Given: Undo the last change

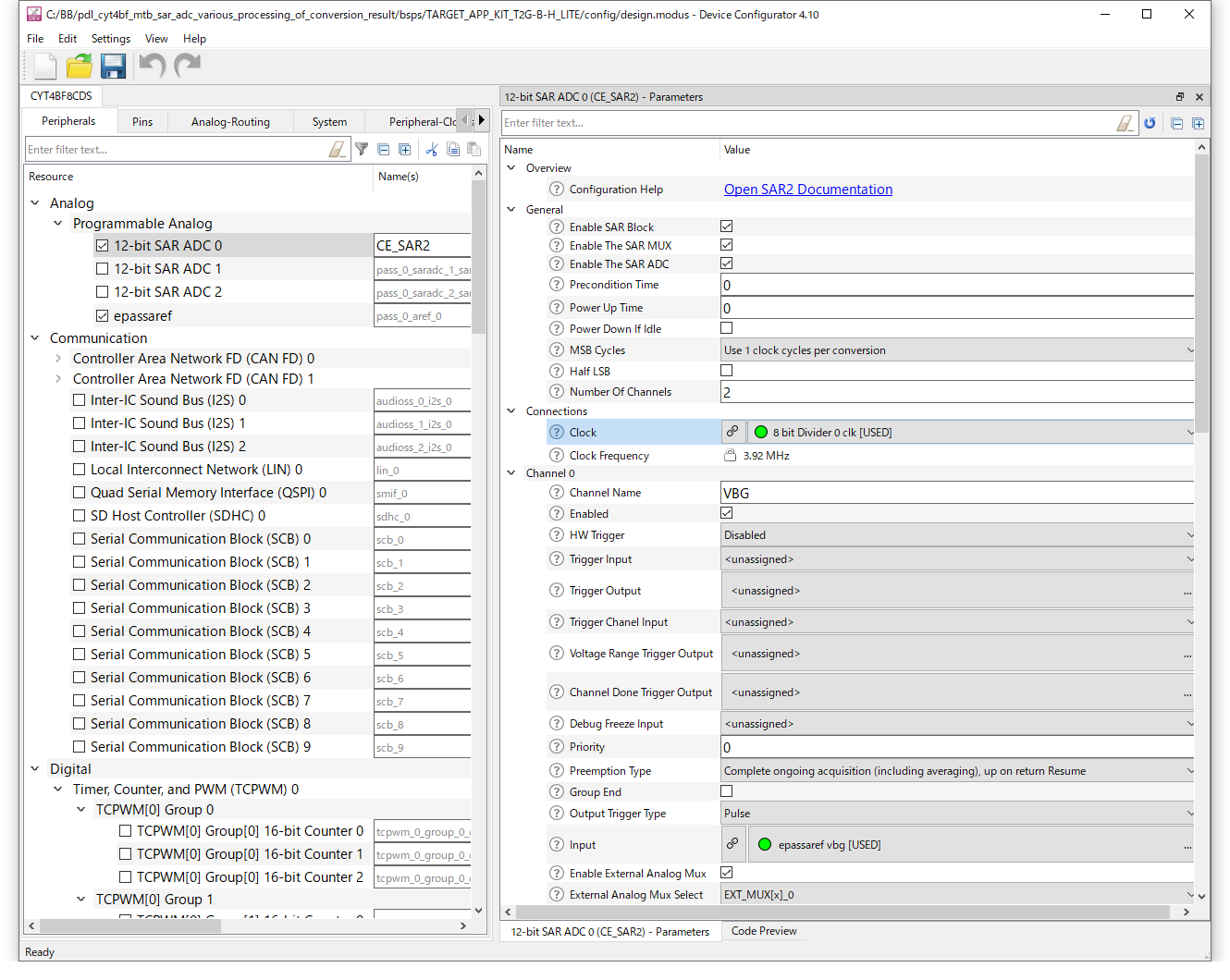Looking at the screenshot, I should coord(152,66).
